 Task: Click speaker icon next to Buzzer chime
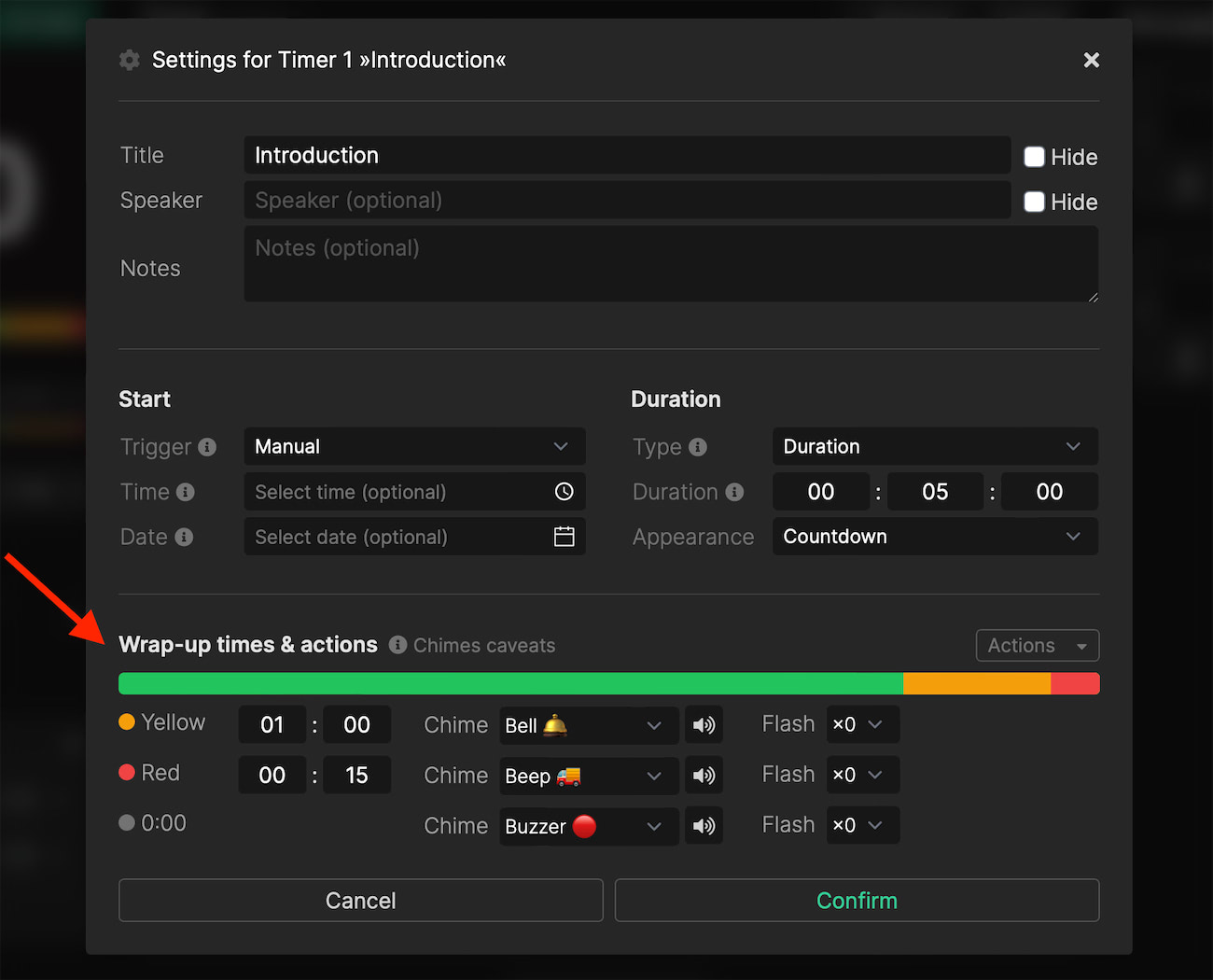coord(704,826)
